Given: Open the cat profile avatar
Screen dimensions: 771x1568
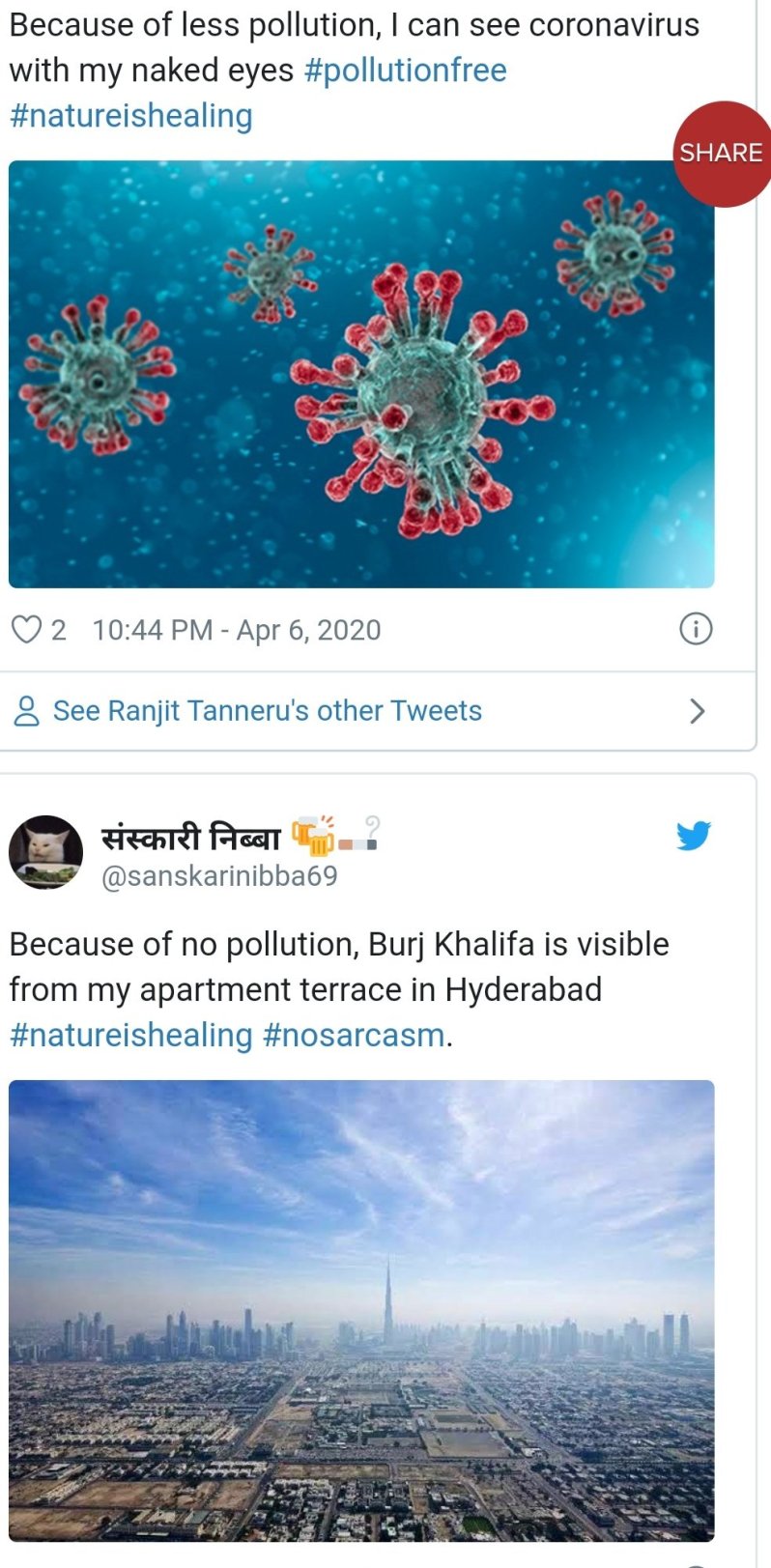Looking at the screenshot, I should tap(45, 851).
